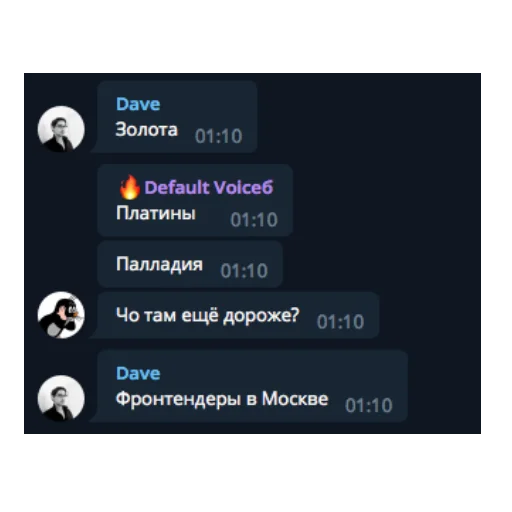
Task: Click Dave's name above Фронтендеры в Москве
Action: tap(138, 374)
